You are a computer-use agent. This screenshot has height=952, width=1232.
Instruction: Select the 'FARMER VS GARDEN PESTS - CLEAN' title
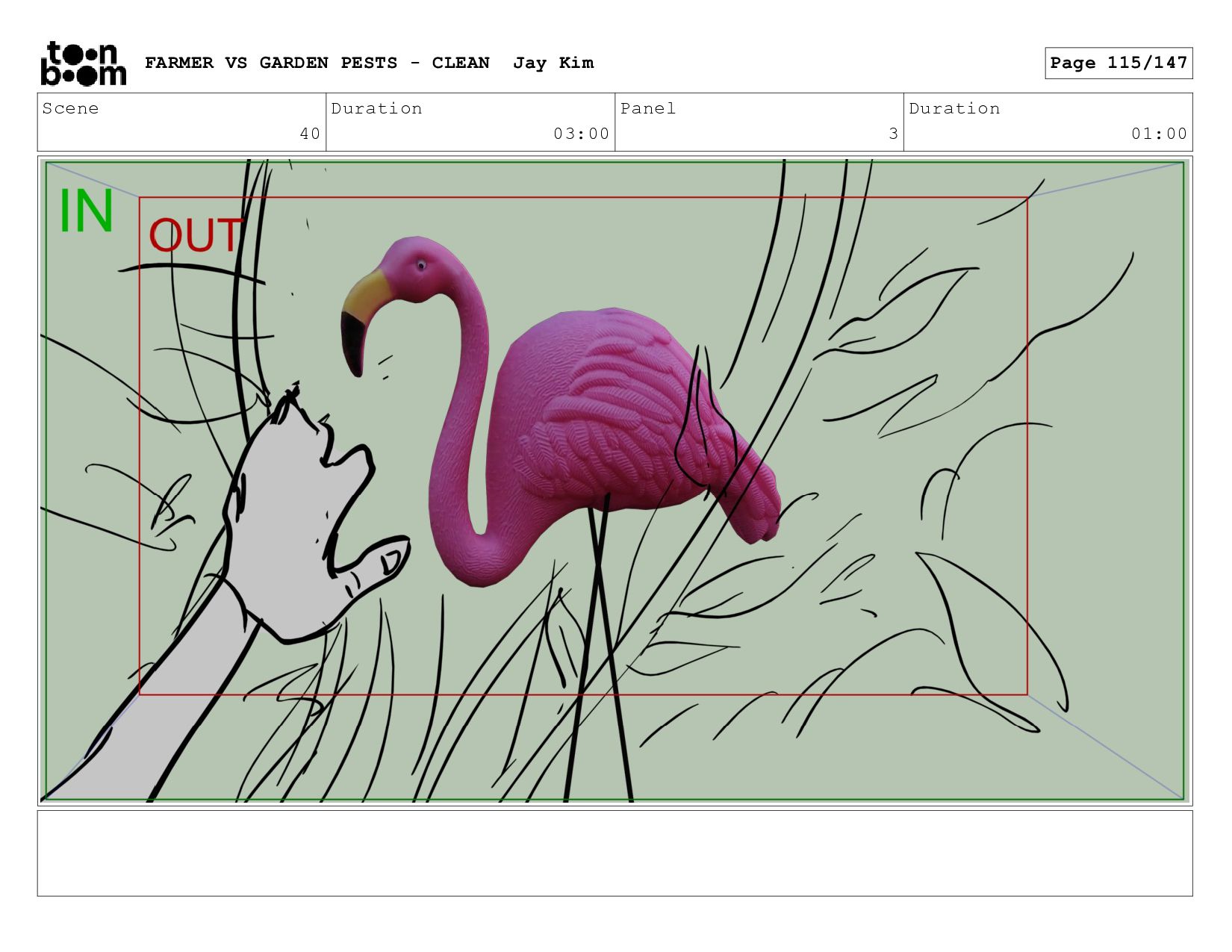(x=317, y=63)
